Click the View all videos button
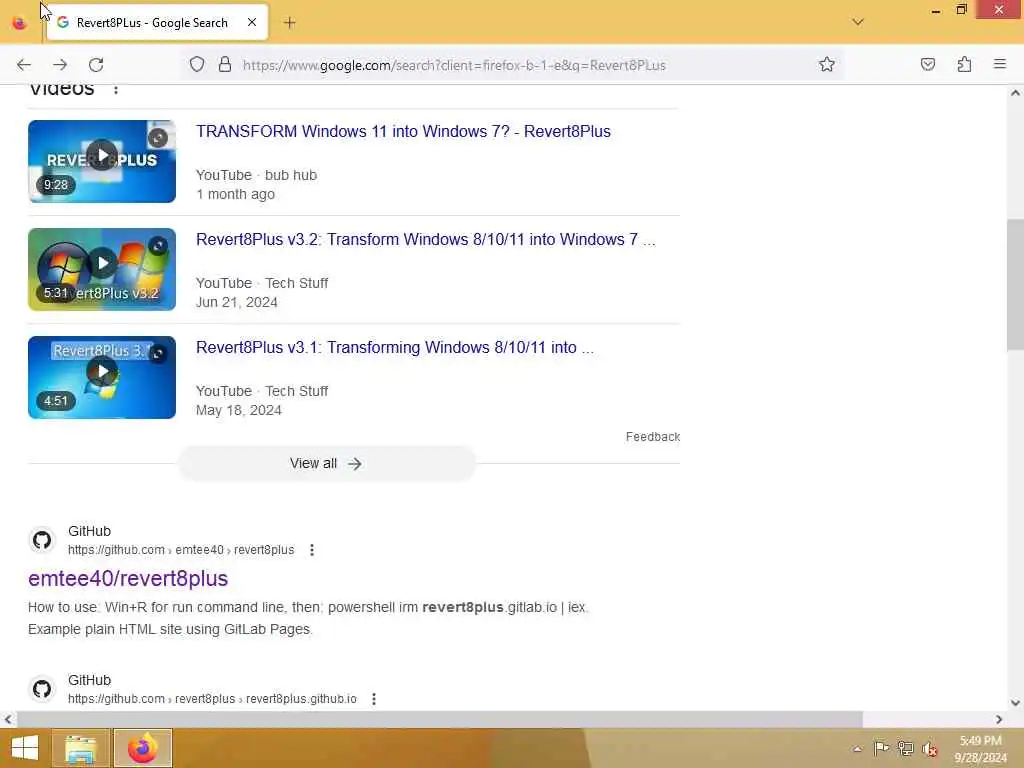The width and height of the screenshot is (1024, 768). pyautogui.click(x=327, y=463)
